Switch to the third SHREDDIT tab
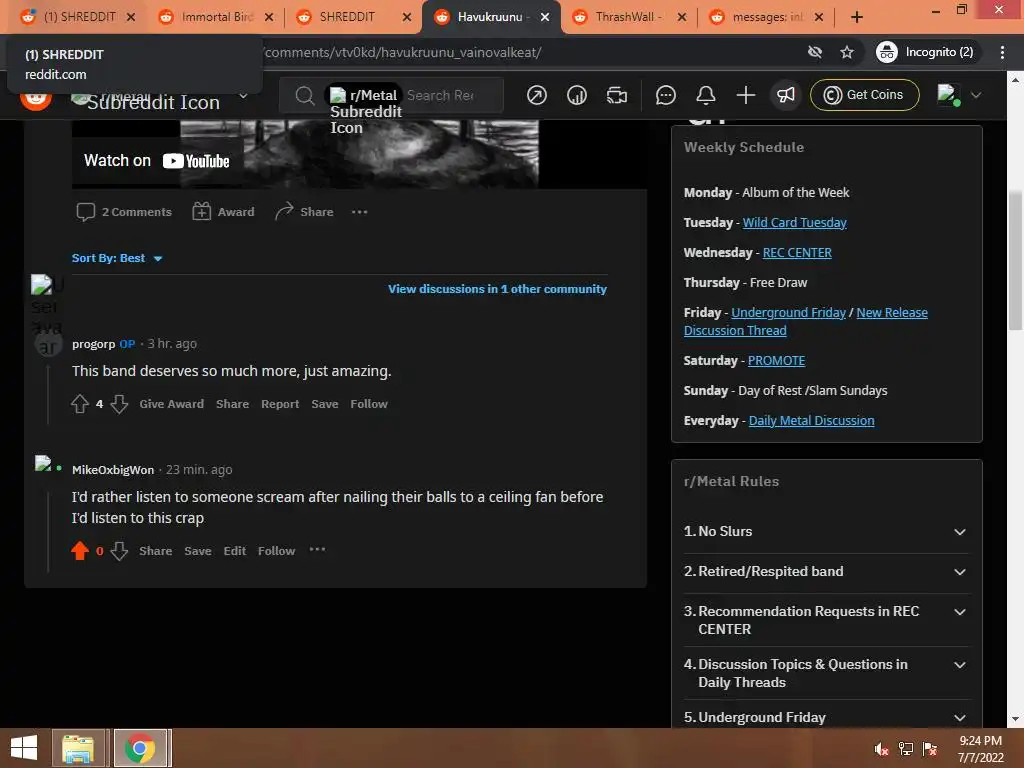The image size is (1024, 768). point(353,17)
